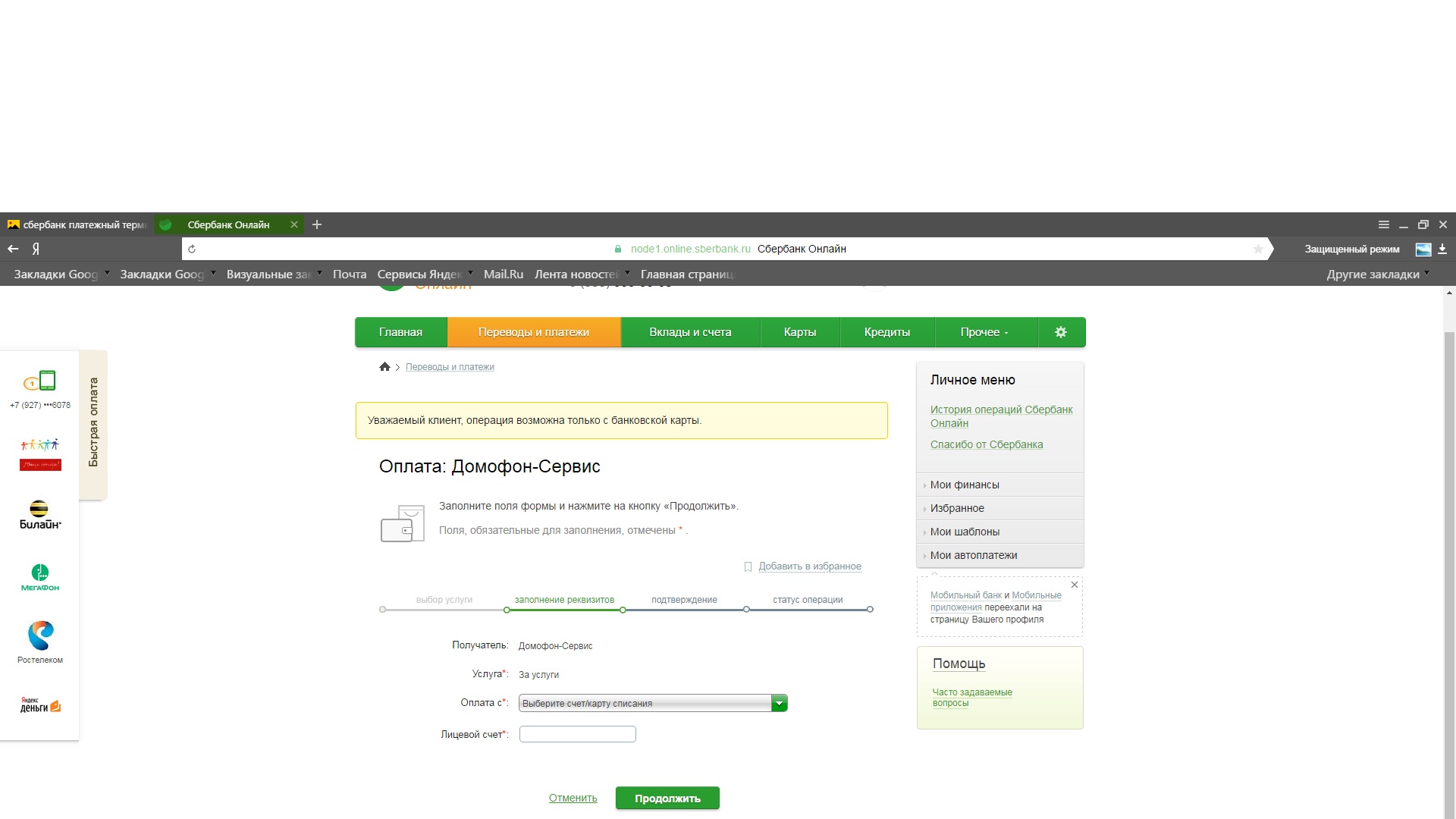Viewport: 1456px width, 819px height.
Task: Click into the Лицевой счет input field
Action: pos(577,734)
